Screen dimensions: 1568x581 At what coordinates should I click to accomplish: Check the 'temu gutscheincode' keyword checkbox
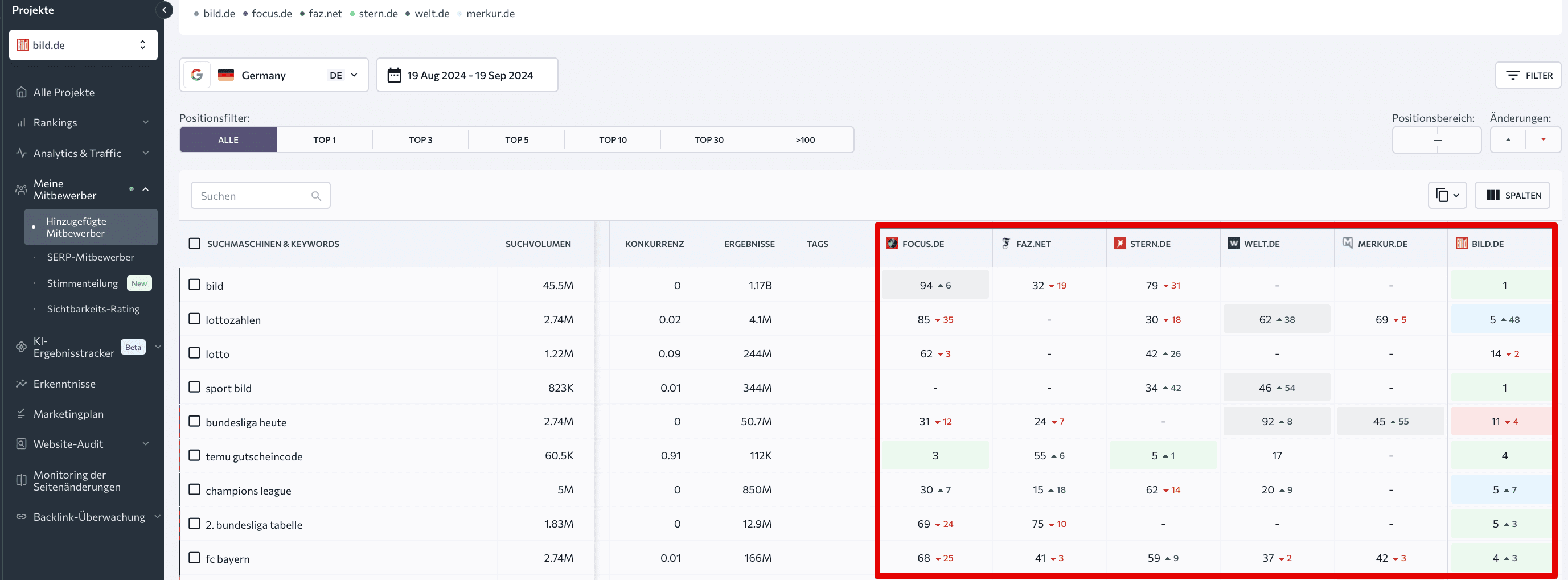coord(194,455)
